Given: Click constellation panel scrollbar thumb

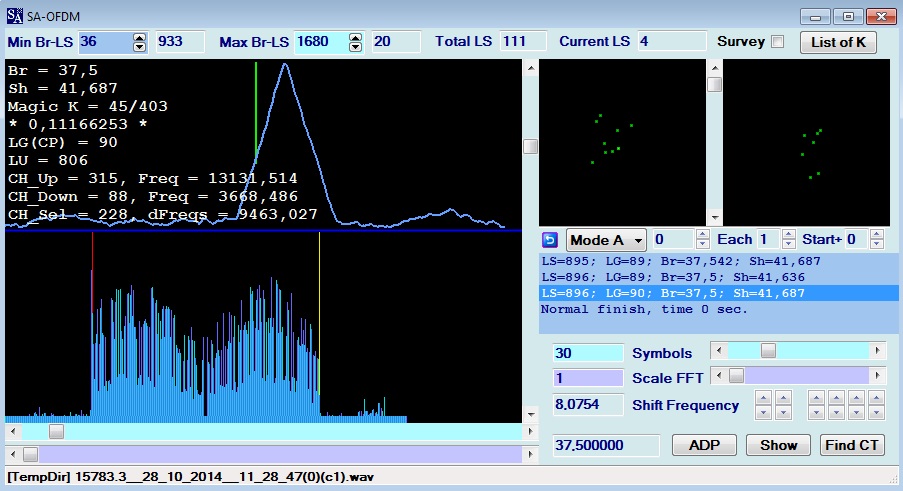Looking at the screenshot, I should click(715, 84).
